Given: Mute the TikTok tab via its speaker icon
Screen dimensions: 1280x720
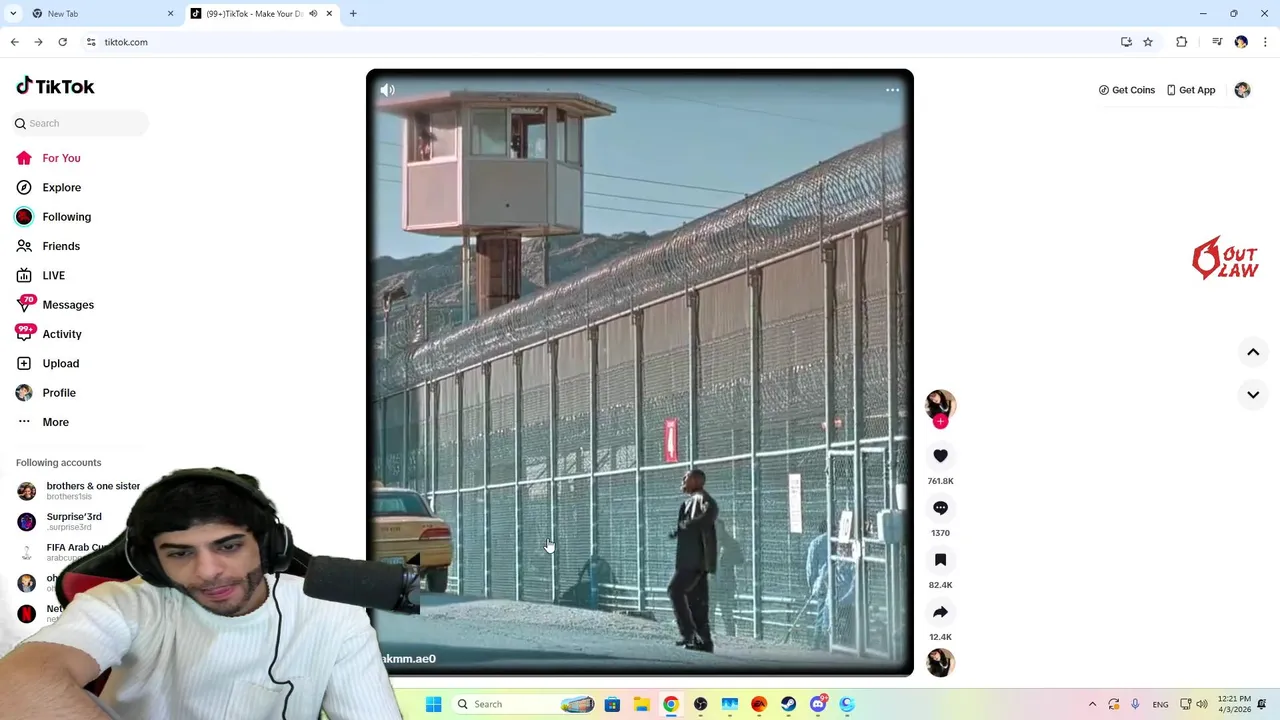Looking at the screenshot, I should click(x=313, y=14).
